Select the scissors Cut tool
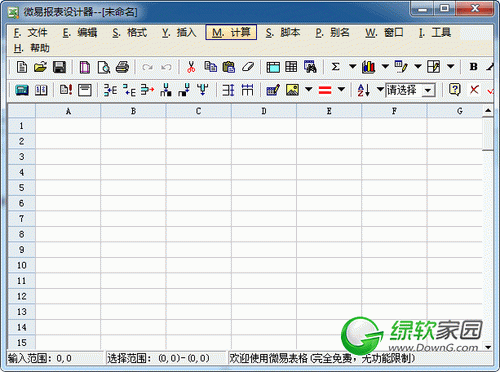 [191, 67]
